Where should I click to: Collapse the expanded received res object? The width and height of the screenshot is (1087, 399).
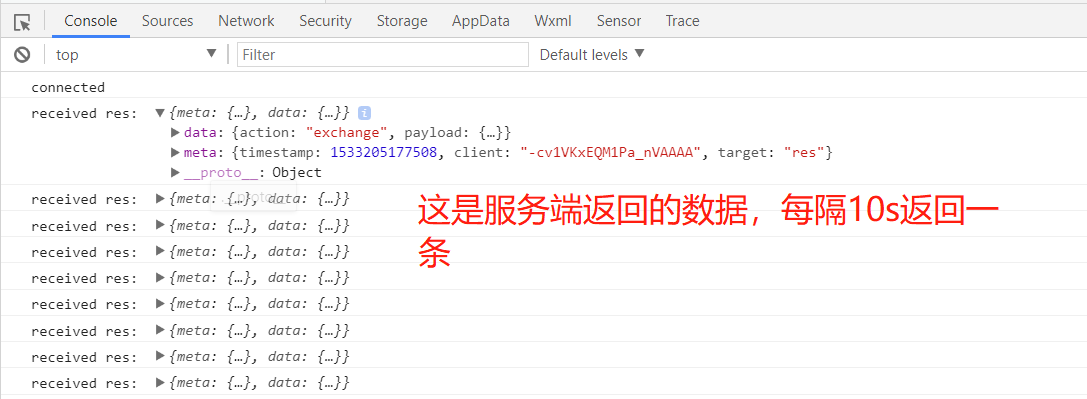pos(160,113)
